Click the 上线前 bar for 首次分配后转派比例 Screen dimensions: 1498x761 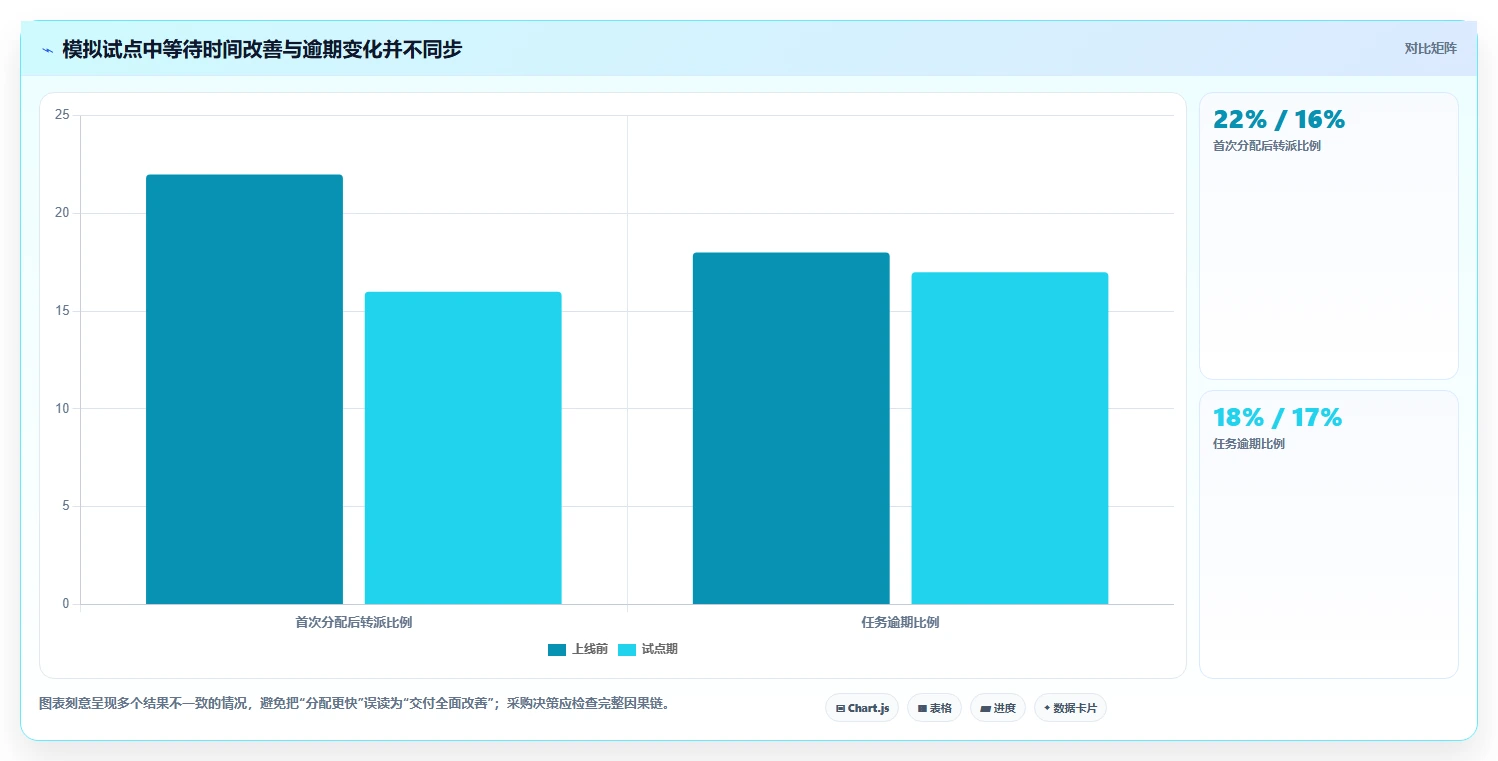tap(244, 389)
